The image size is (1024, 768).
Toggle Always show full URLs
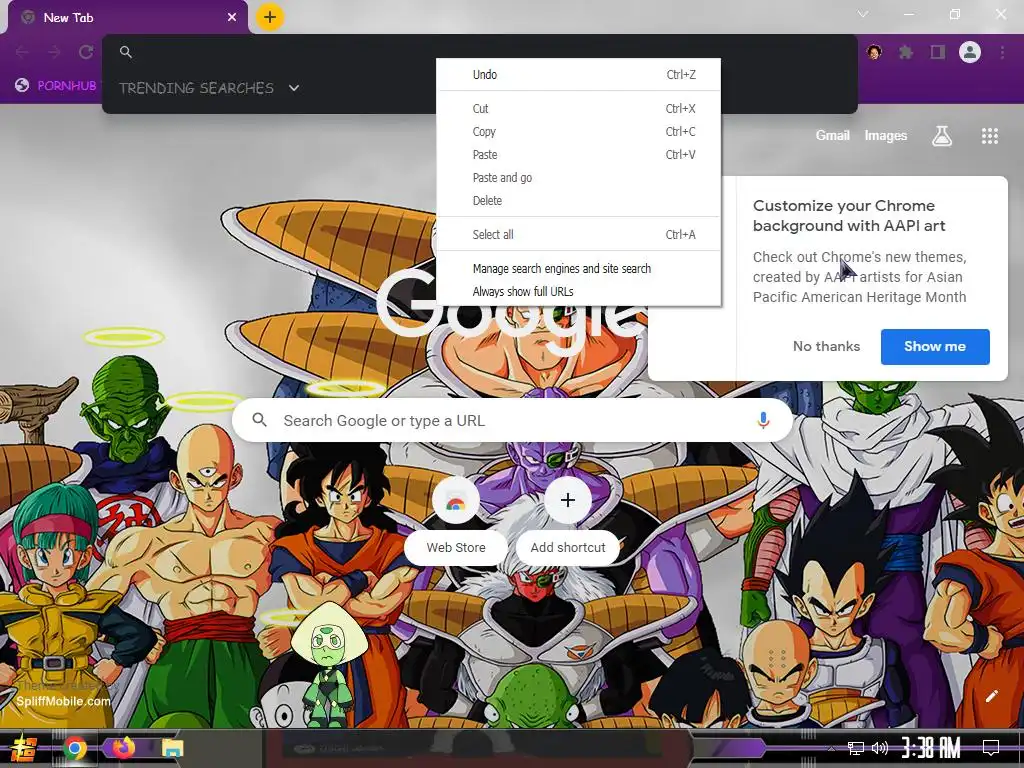tap(579, 291)
